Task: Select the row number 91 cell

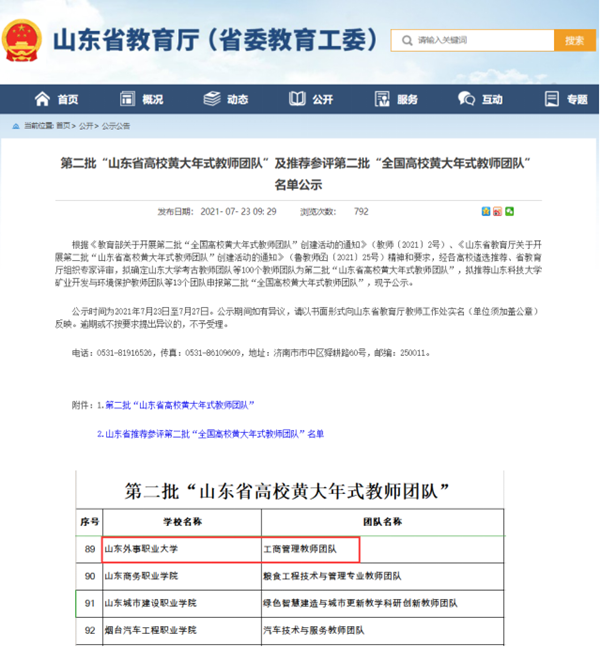Action: (89, 604)
